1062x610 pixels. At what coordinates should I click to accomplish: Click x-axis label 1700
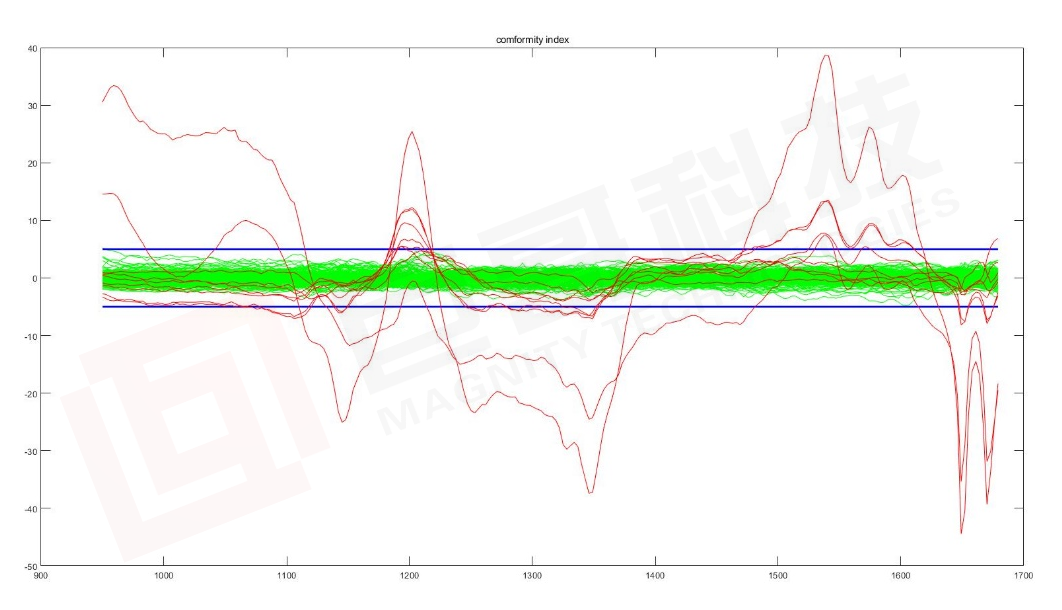pos(1023,575)
